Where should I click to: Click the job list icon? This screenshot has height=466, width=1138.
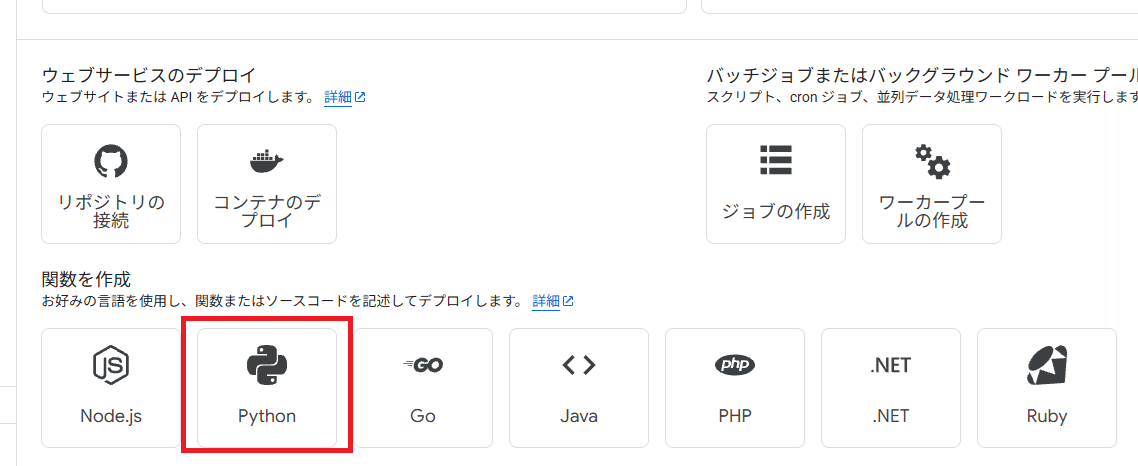pos(776,160)
